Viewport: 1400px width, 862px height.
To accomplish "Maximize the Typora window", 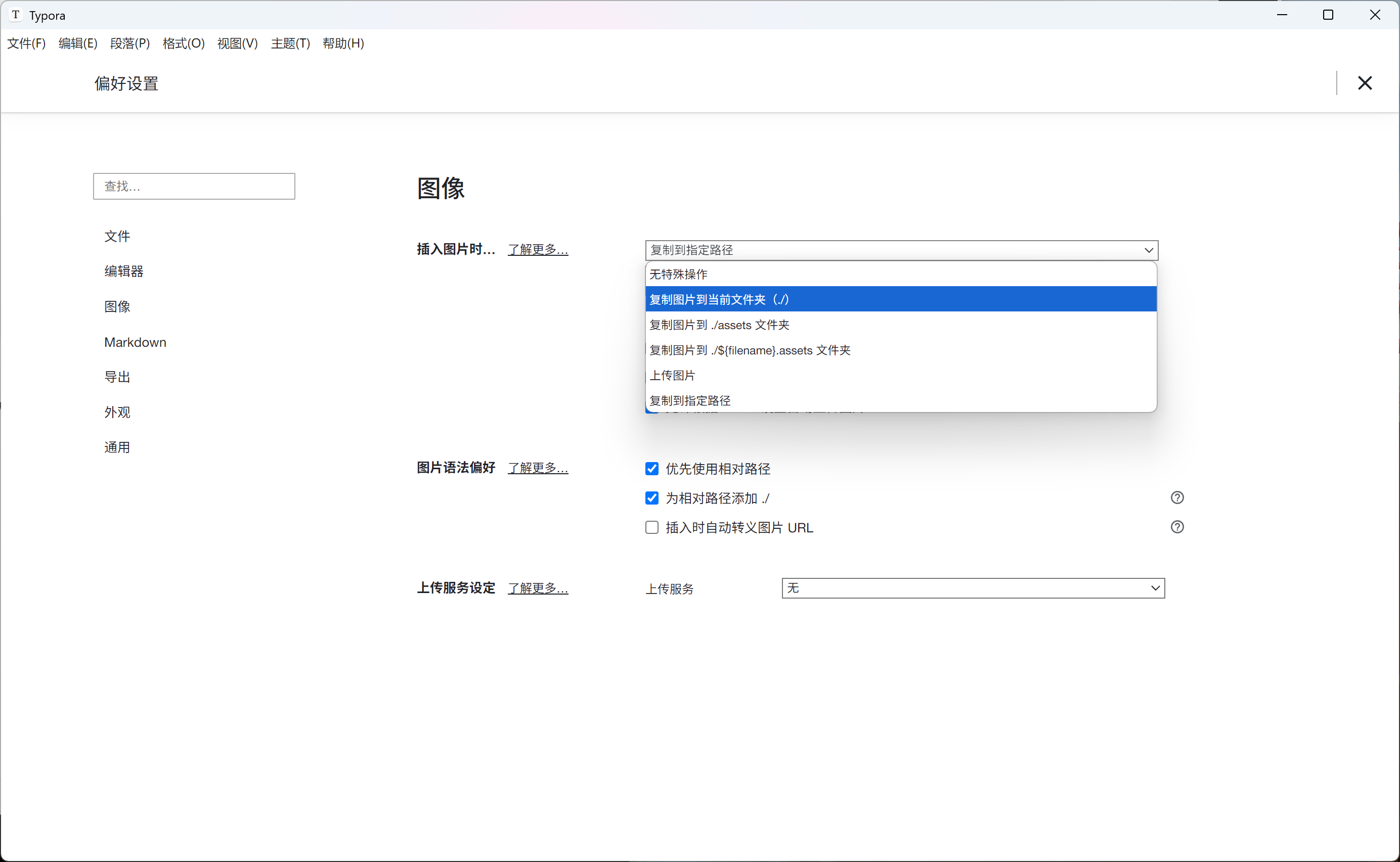I will [x=1328, y=15].
